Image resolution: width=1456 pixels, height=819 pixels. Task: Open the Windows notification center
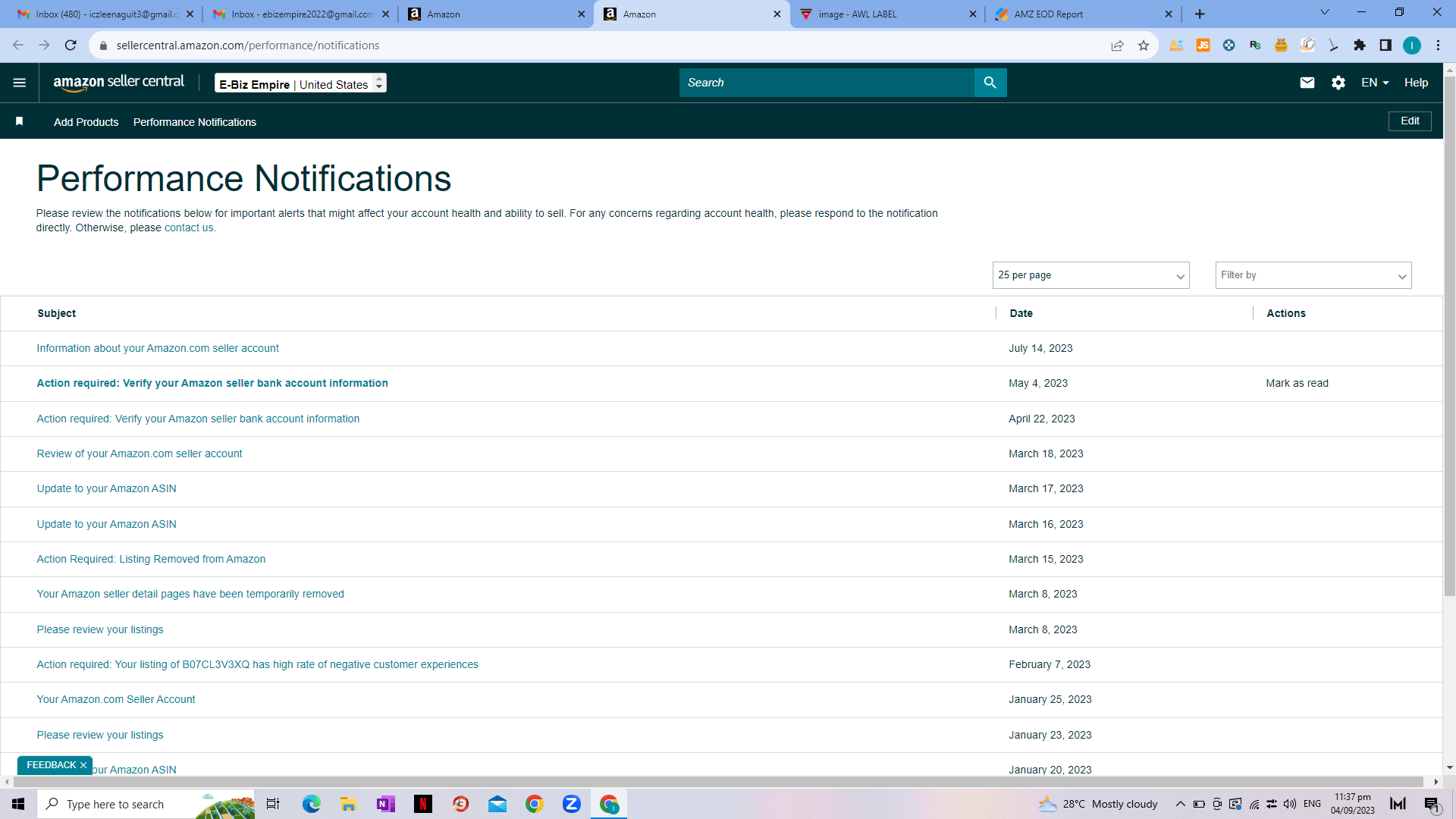(x=1432, y=804)
